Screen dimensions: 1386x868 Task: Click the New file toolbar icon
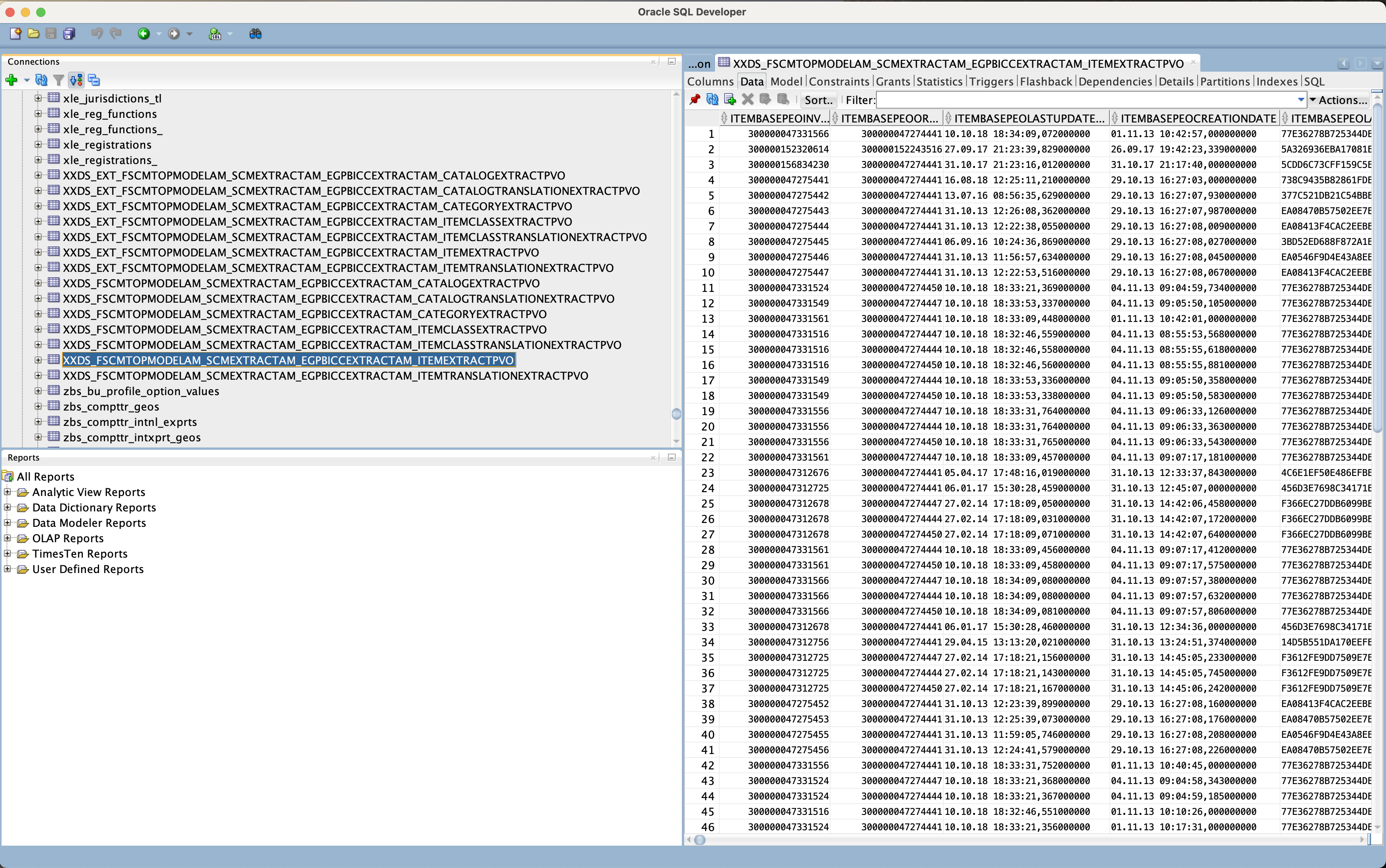[15, 34]
